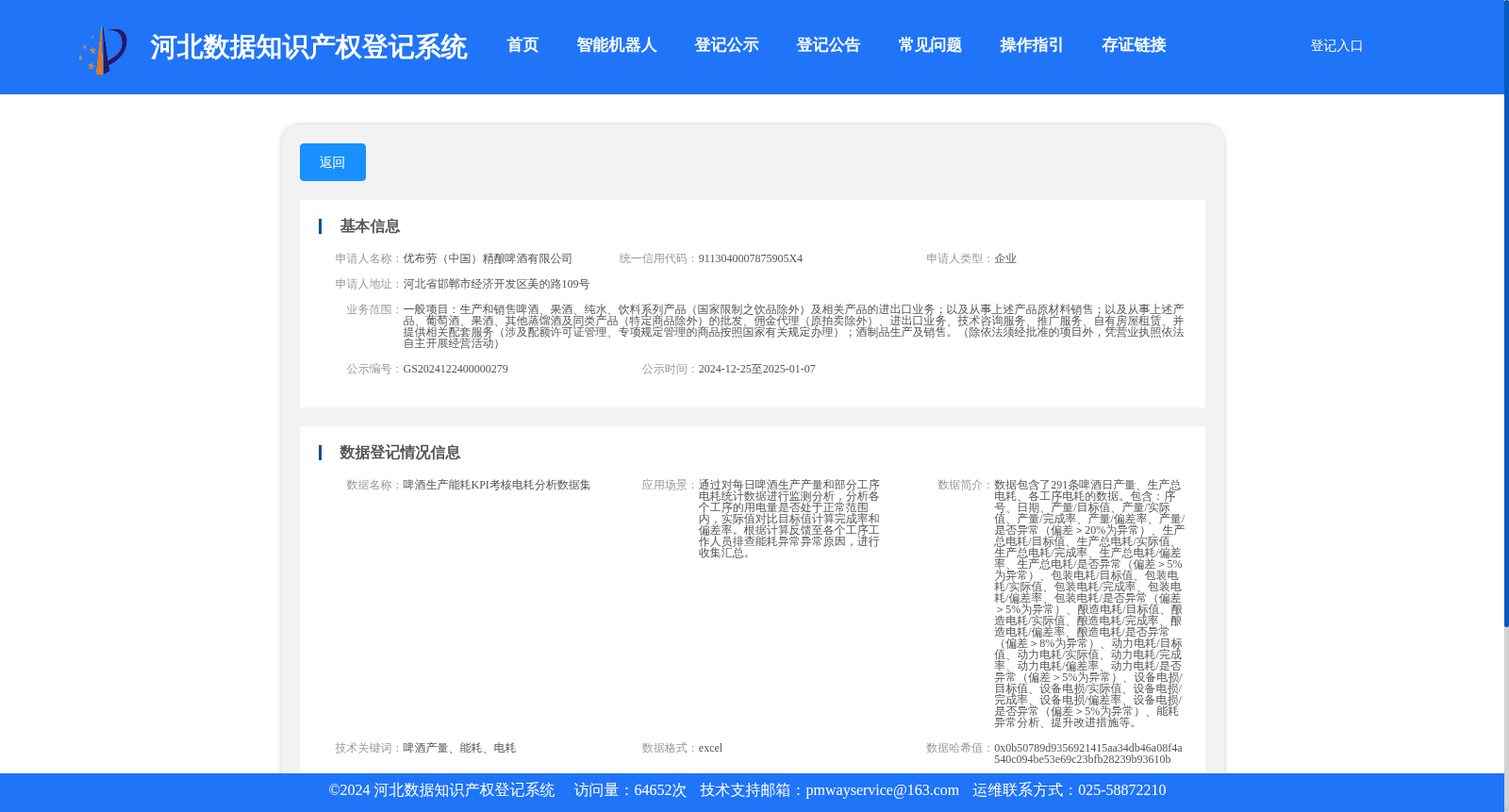This screenshot has height=812, width=1509.
Task: Select credit code 9113040007875905X4
Action: [751, 258]
